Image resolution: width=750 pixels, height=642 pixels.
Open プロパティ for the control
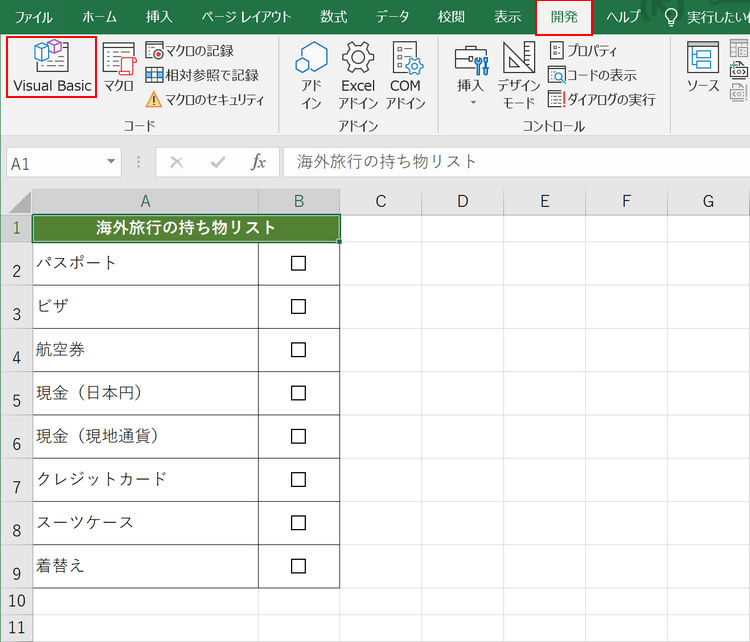(x=583, y=50)
